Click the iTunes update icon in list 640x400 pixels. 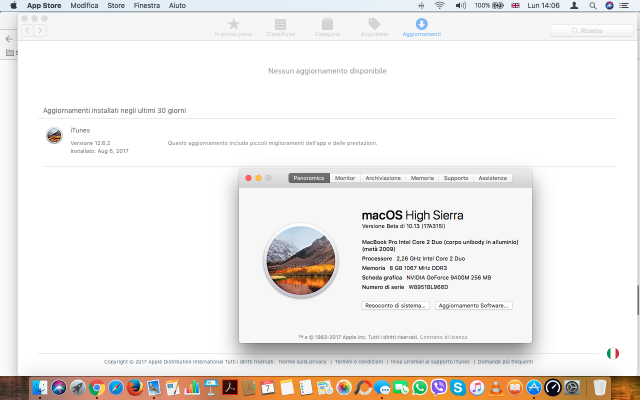[x=54, y=136]
